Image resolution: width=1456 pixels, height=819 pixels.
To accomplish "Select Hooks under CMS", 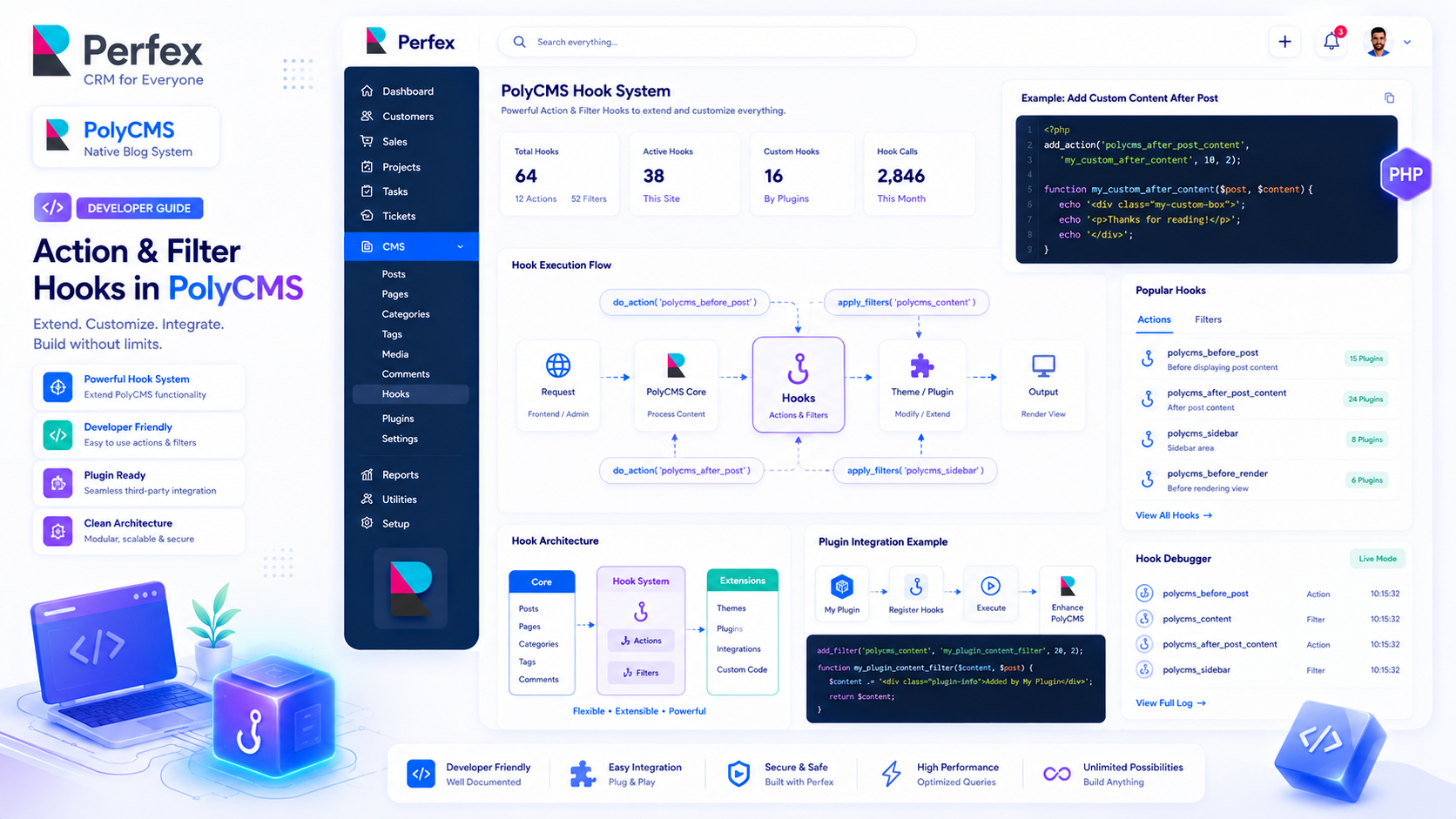I will click(411, 394).
